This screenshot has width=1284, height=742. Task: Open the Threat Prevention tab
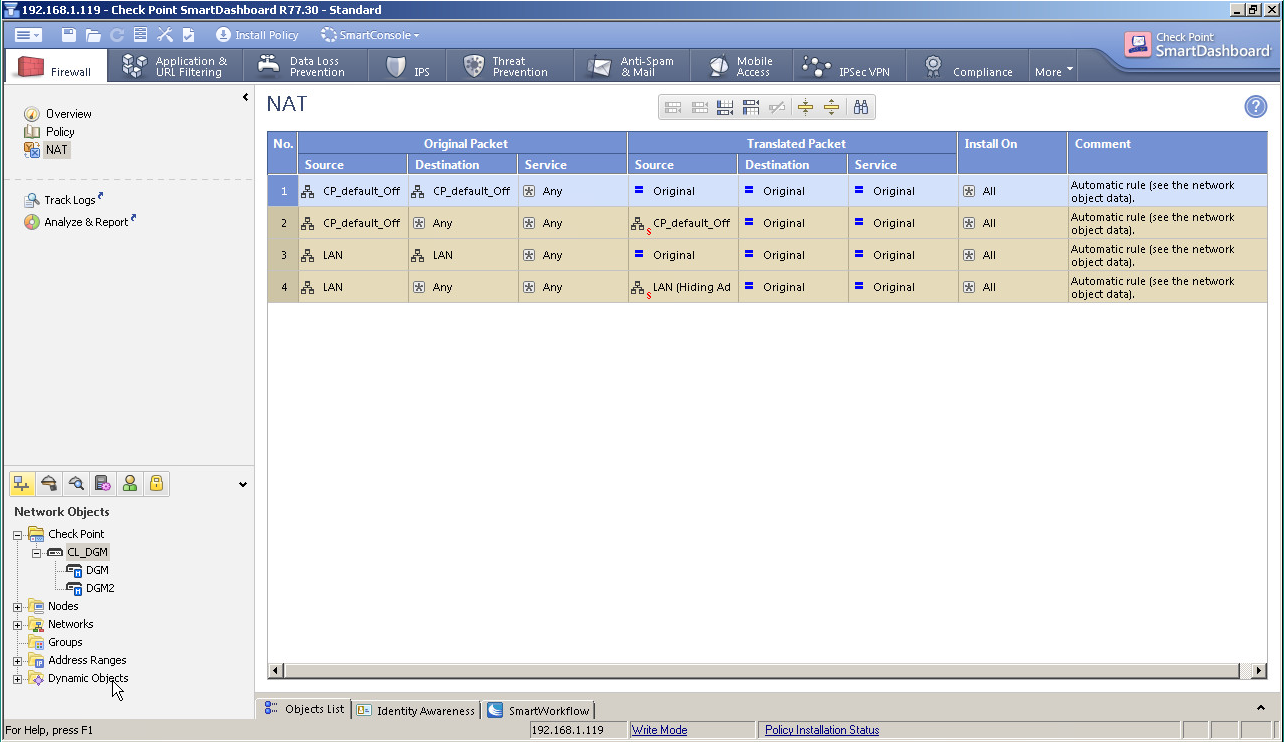509,67
